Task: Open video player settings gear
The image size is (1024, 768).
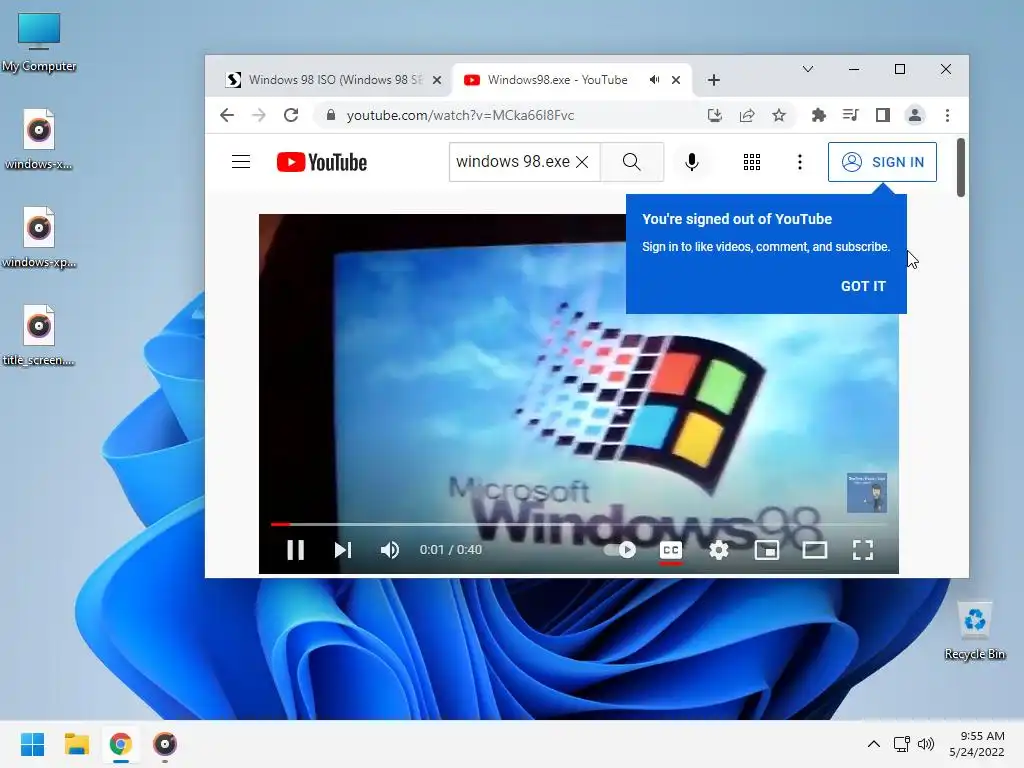Action: [x=718, y=550]
